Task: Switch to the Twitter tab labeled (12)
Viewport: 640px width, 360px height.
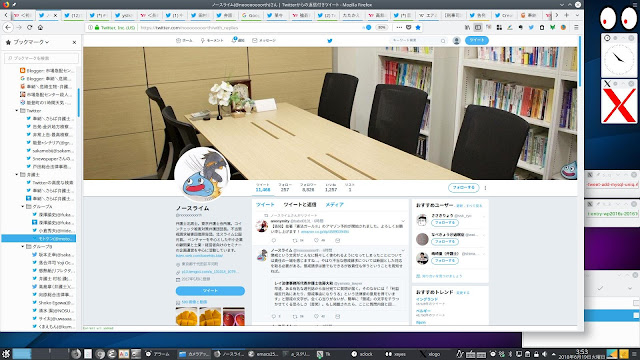Action: (x=73, y=15)
